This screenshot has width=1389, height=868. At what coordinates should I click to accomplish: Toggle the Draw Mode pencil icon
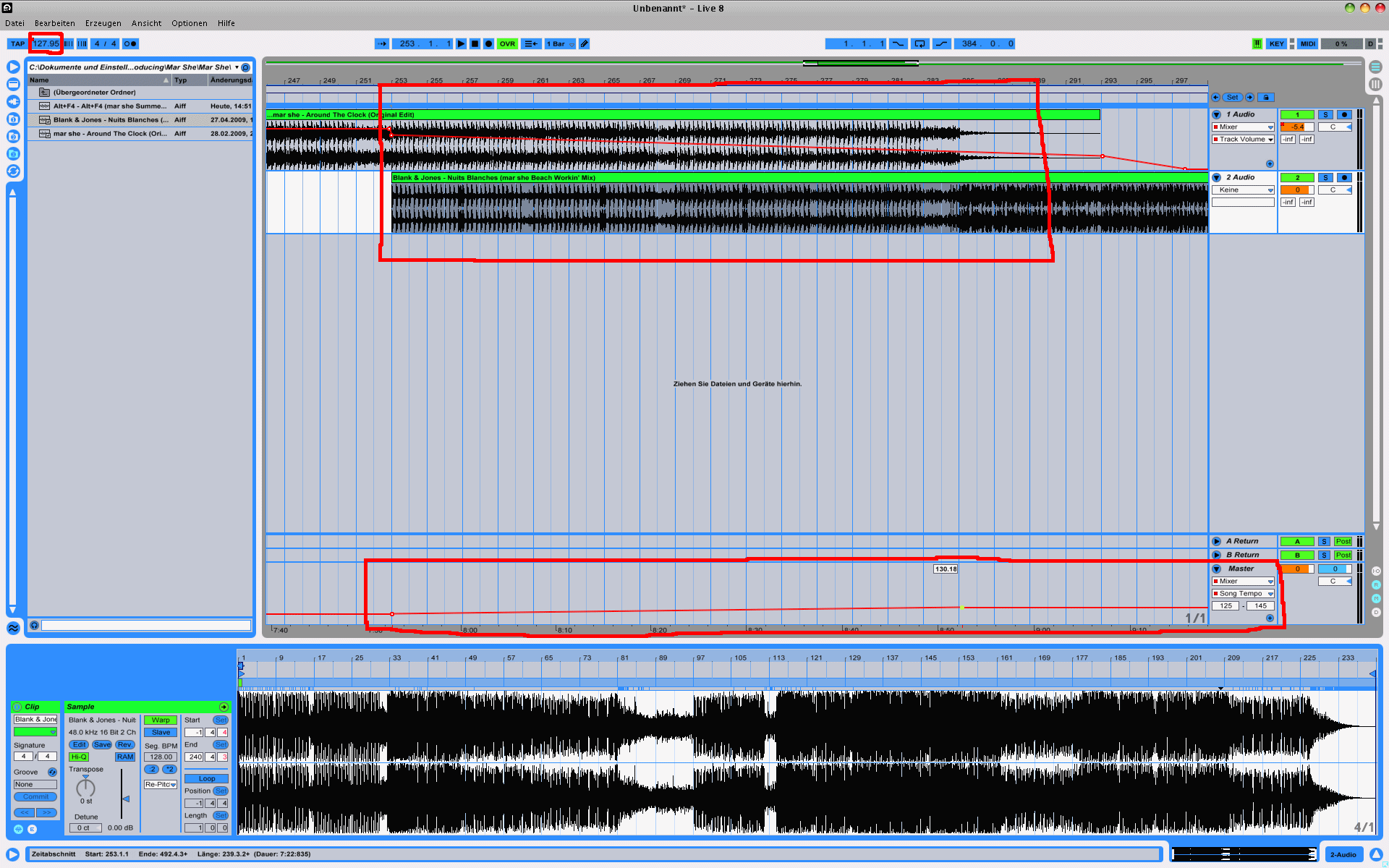585,44
